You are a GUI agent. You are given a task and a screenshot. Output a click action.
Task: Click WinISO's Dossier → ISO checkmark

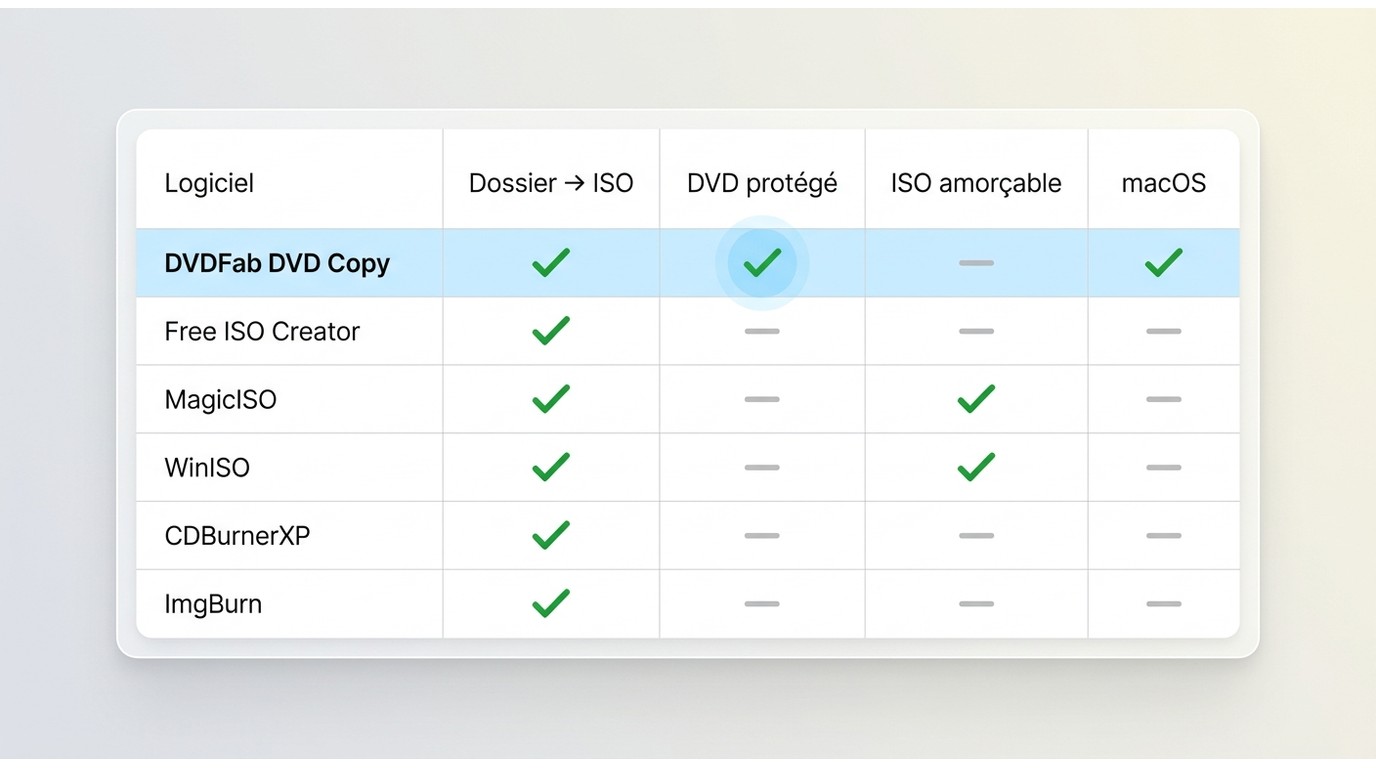(551, 467)
